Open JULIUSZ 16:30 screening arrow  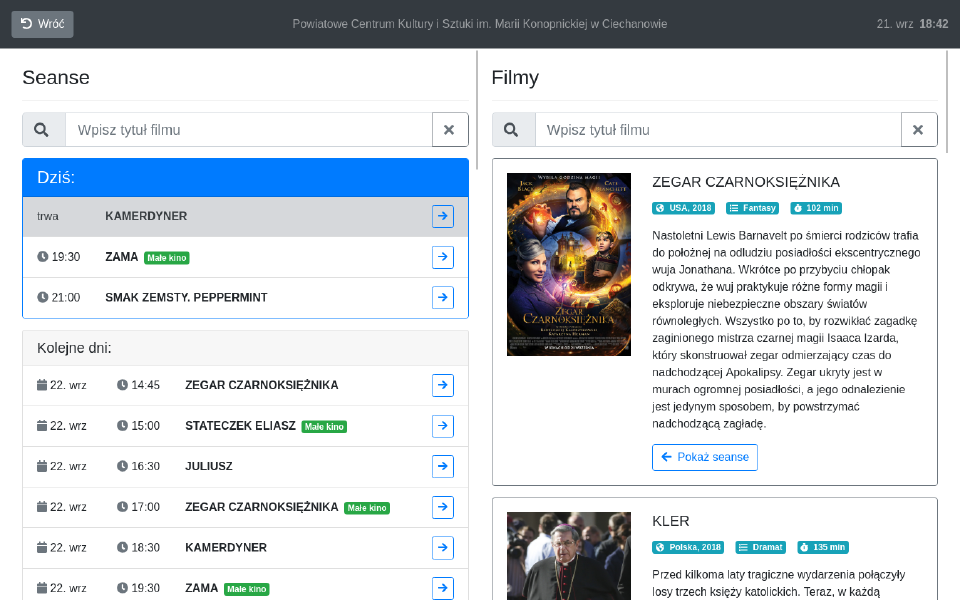(x=443, y=467)
